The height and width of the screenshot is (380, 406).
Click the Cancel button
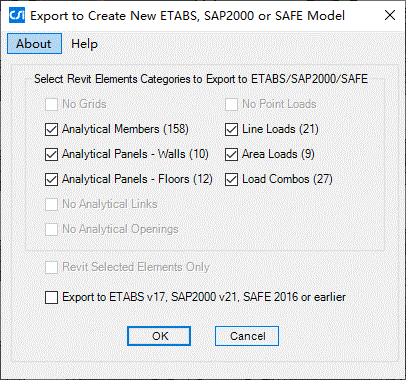point(247,336)
